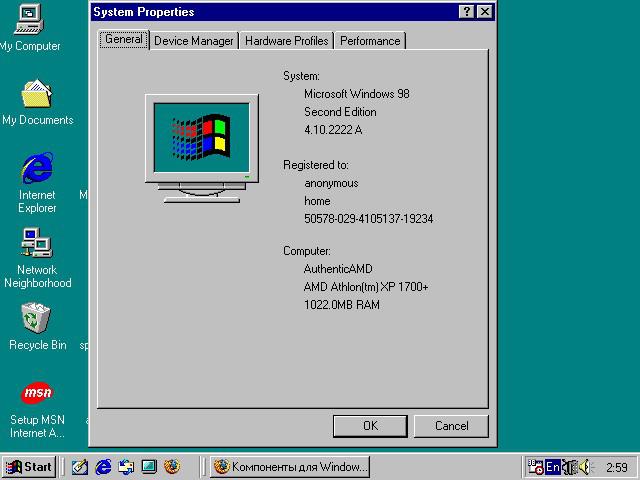Click the OK button
The width and height of the screenshot is (640, 480).
[x=370, y=426]
